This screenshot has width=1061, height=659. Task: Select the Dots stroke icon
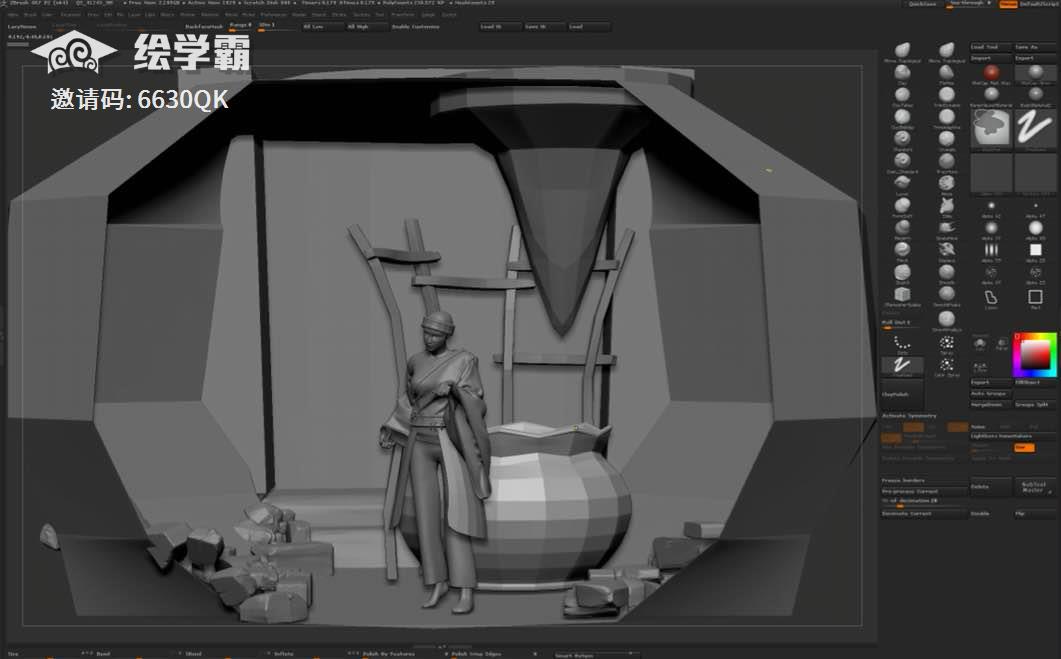(903, 344)
